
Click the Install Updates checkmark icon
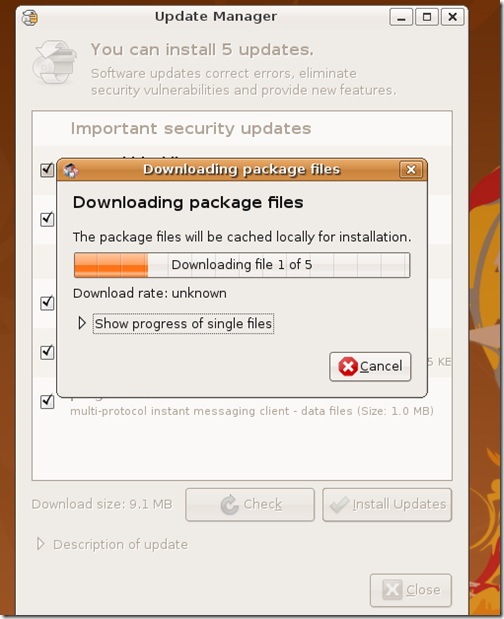click(x=339, y=505)
